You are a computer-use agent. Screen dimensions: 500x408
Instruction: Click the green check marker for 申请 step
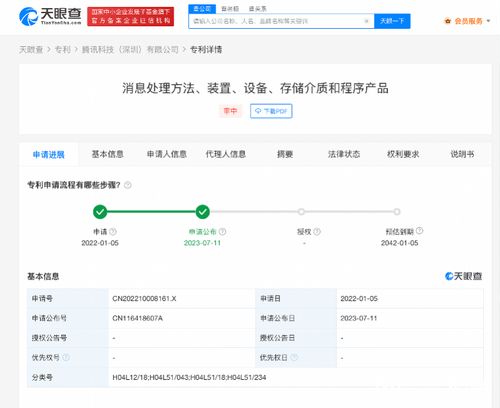[100, 212]
